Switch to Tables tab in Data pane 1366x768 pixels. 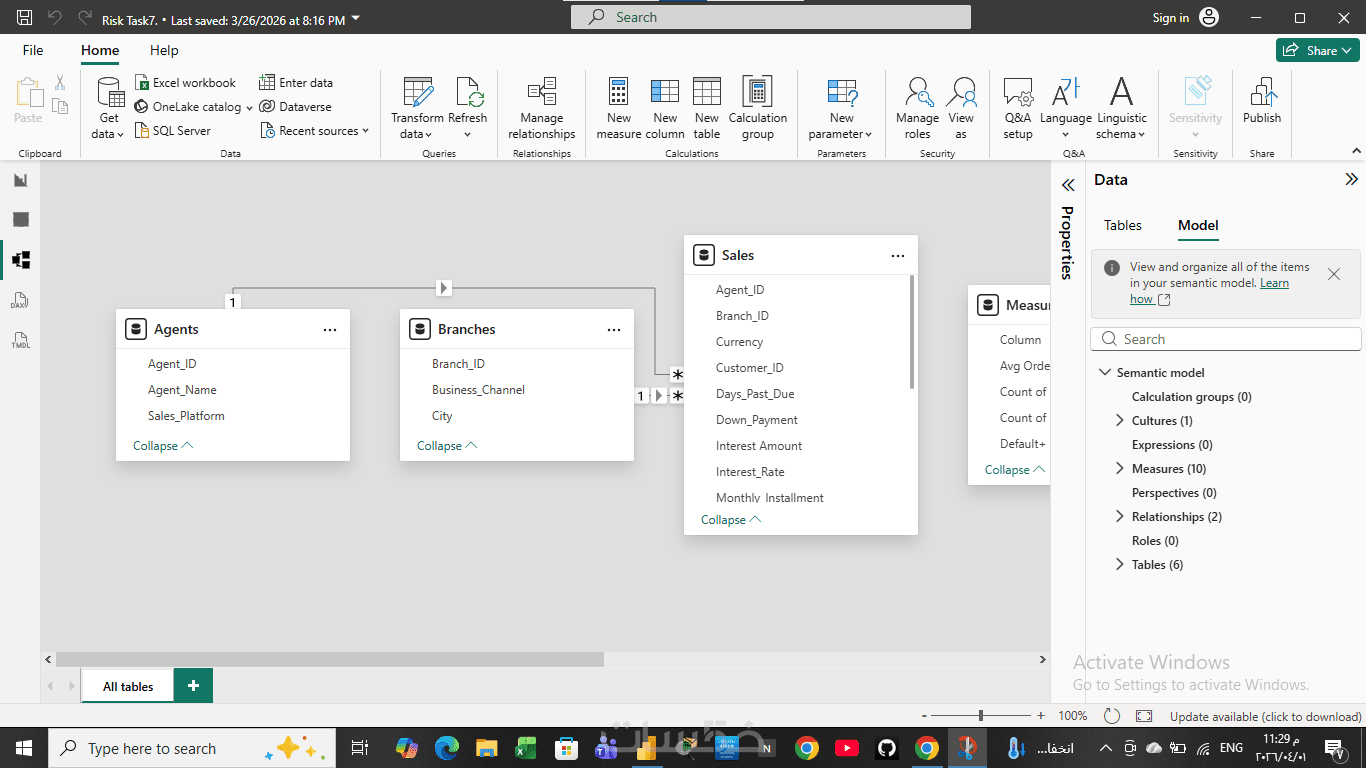1122,225
